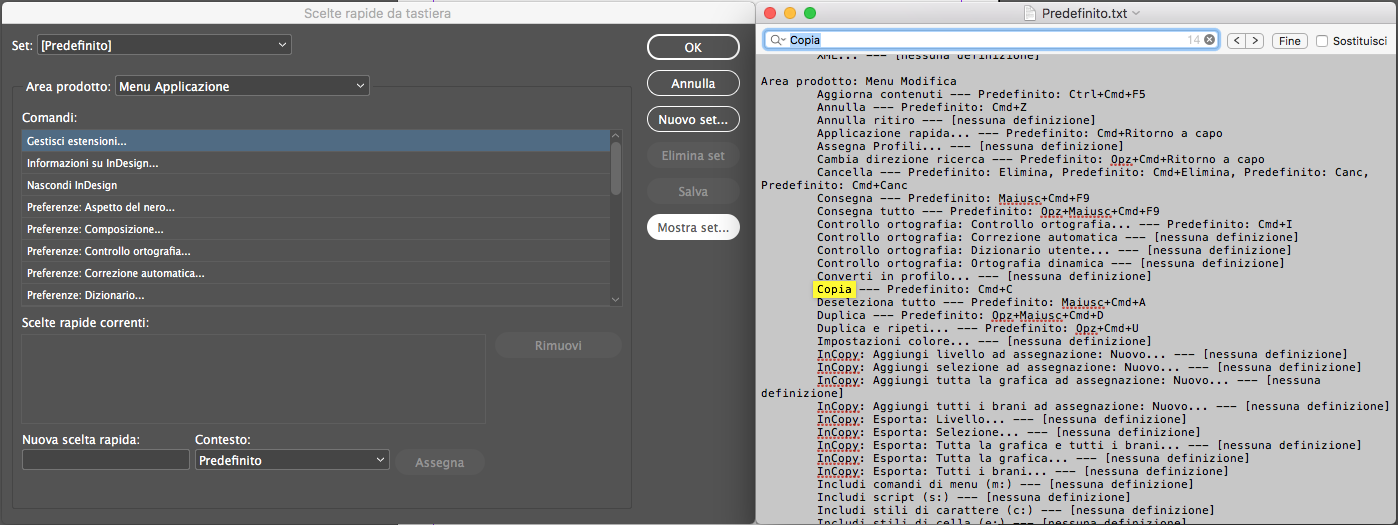Screen dimensions: 1398x525
Task: Toggle the Sostituisci checkbox
Action: [x=1322, y=41]
